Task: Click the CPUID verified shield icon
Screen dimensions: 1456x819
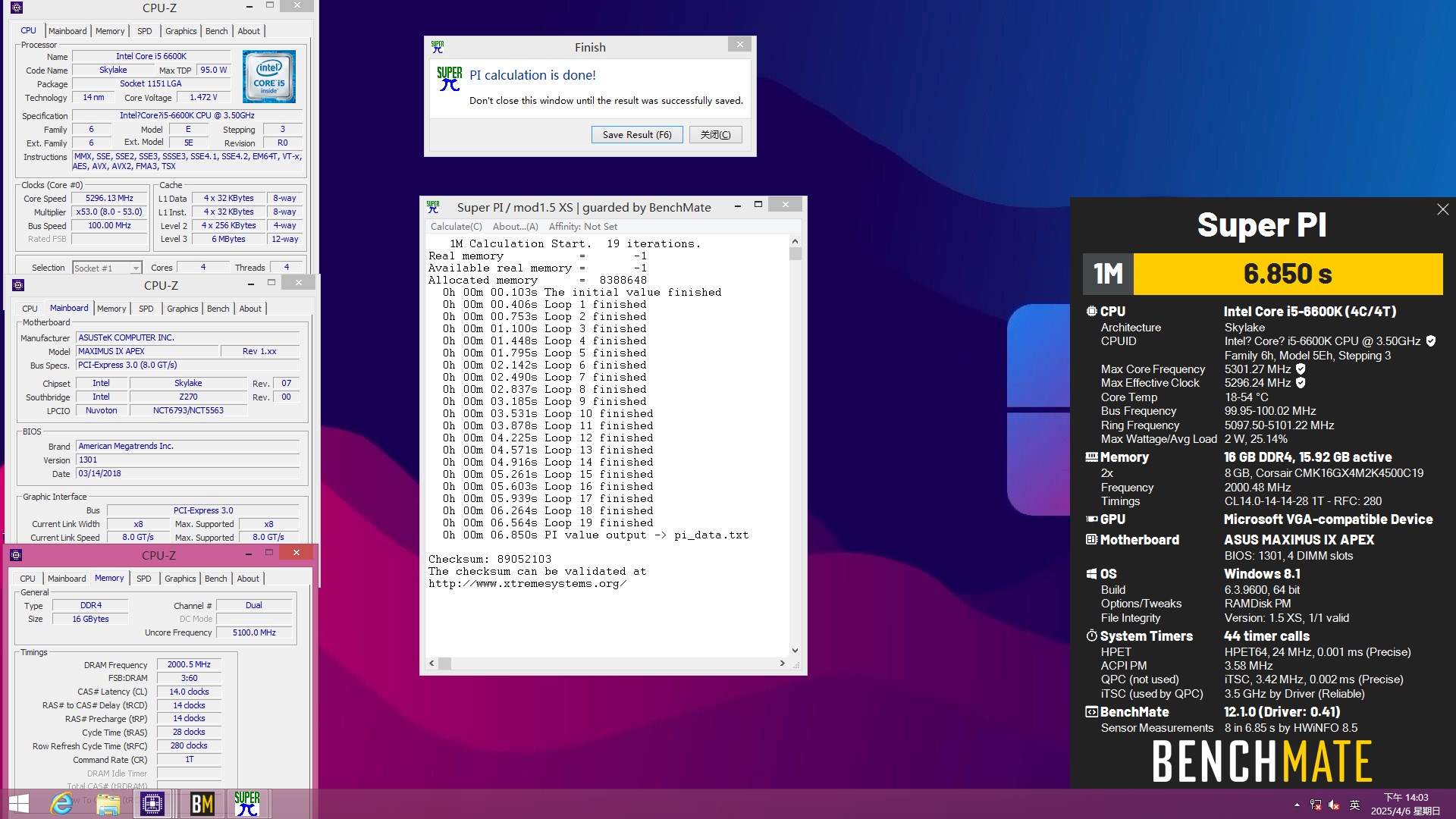Action: [1430, 341]
